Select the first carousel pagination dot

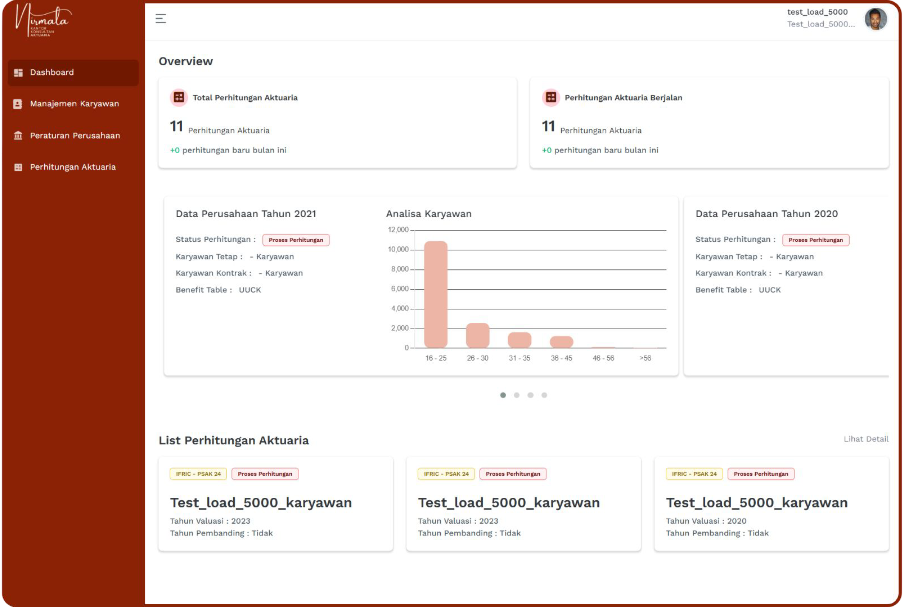pos(503,395)
